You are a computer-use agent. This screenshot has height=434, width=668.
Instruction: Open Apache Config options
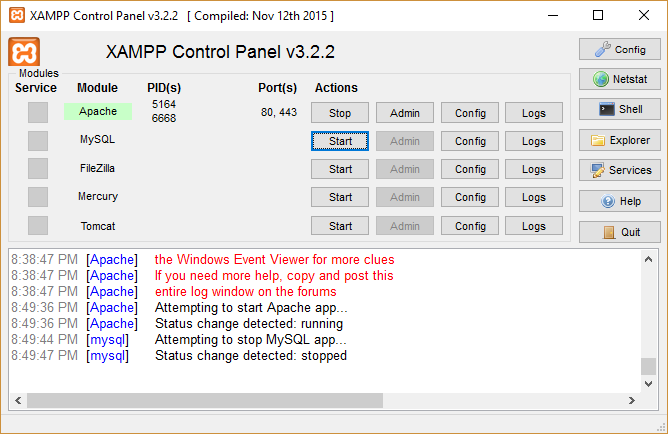coord(470,113)
